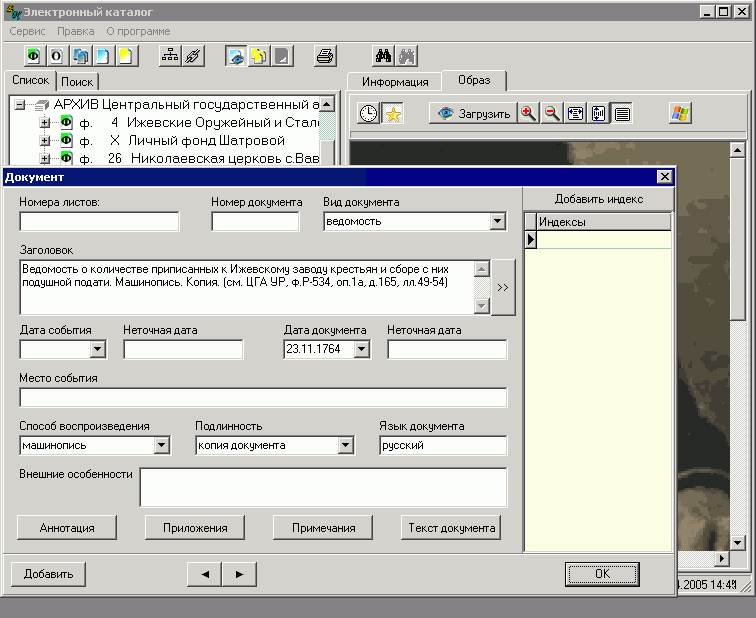Click the black binoculars search icon
The image size is (756, 618).
click(383, 56)
